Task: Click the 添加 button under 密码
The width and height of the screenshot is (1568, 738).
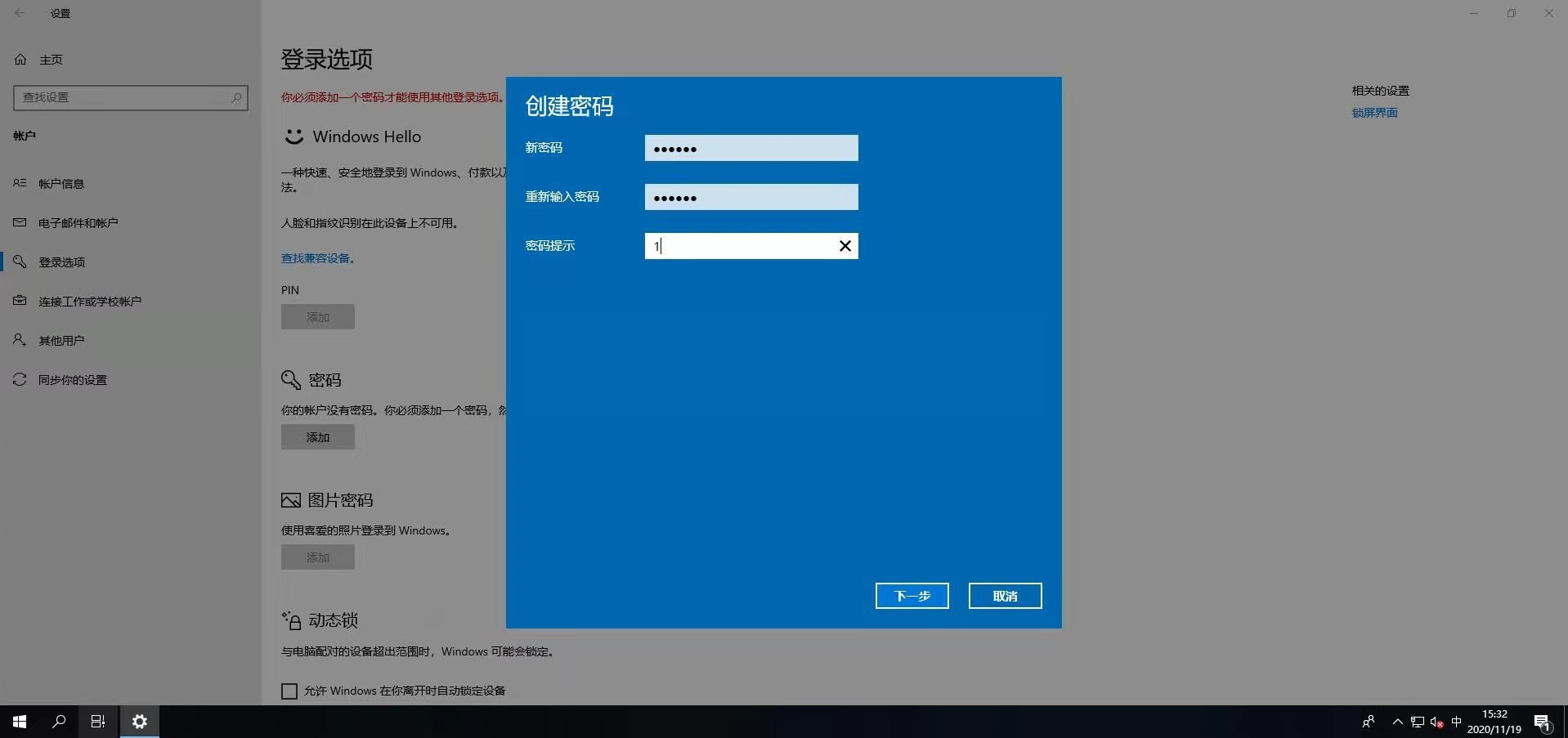Action: tap(318, 437)
